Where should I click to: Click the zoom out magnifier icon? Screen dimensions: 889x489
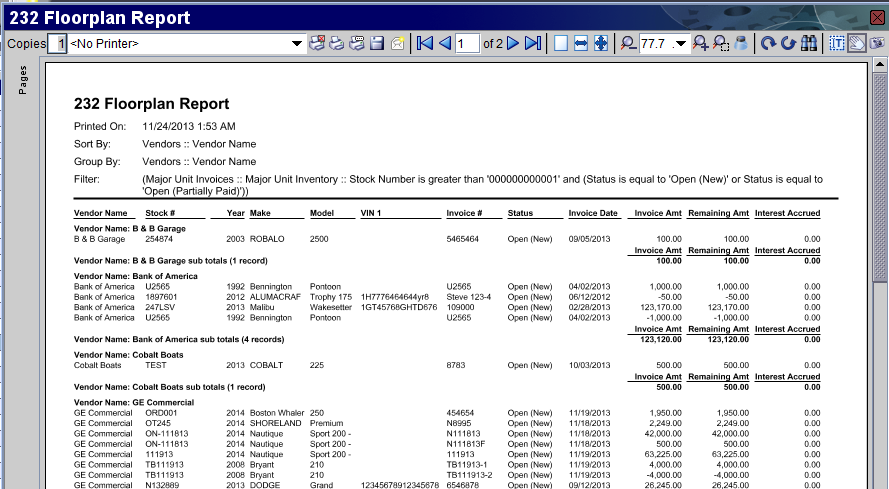[628, 43]
